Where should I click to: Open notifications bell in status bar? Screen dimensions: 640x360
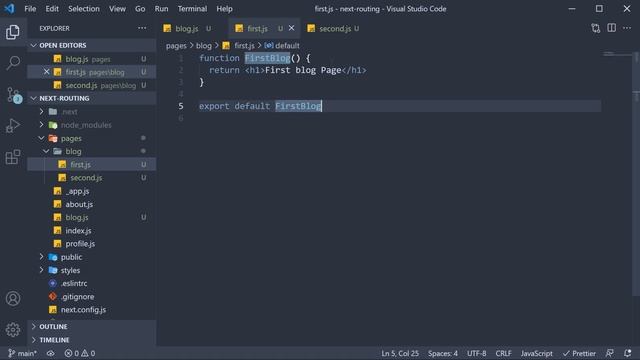tap(627, 353)
